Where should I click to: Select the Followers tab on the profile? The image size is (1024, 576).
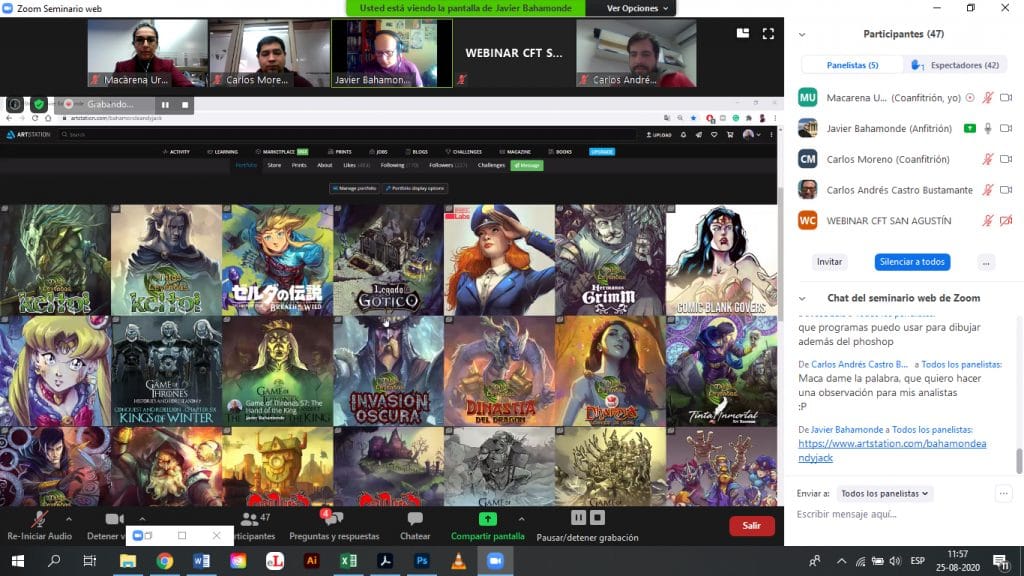coord(447,165)
